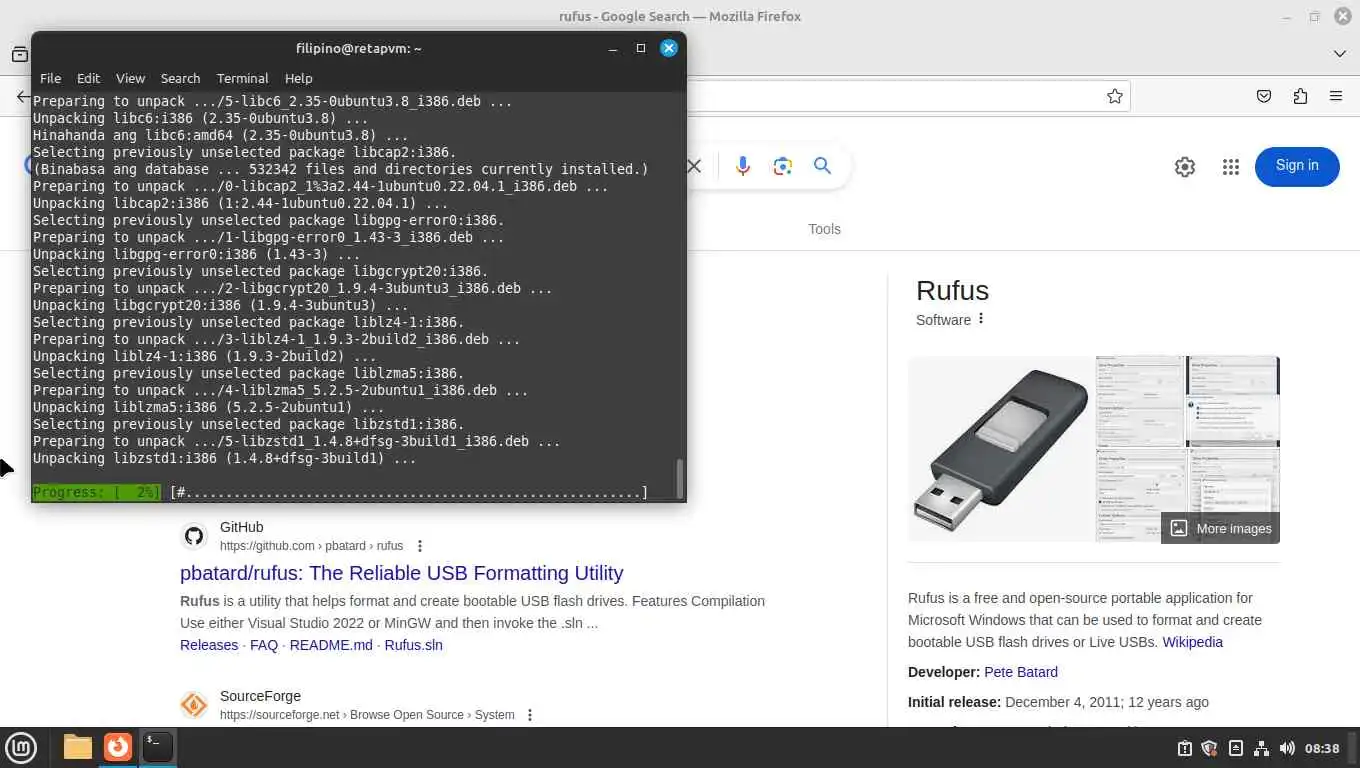Open the sound volume tray icon

(1287, 748)
